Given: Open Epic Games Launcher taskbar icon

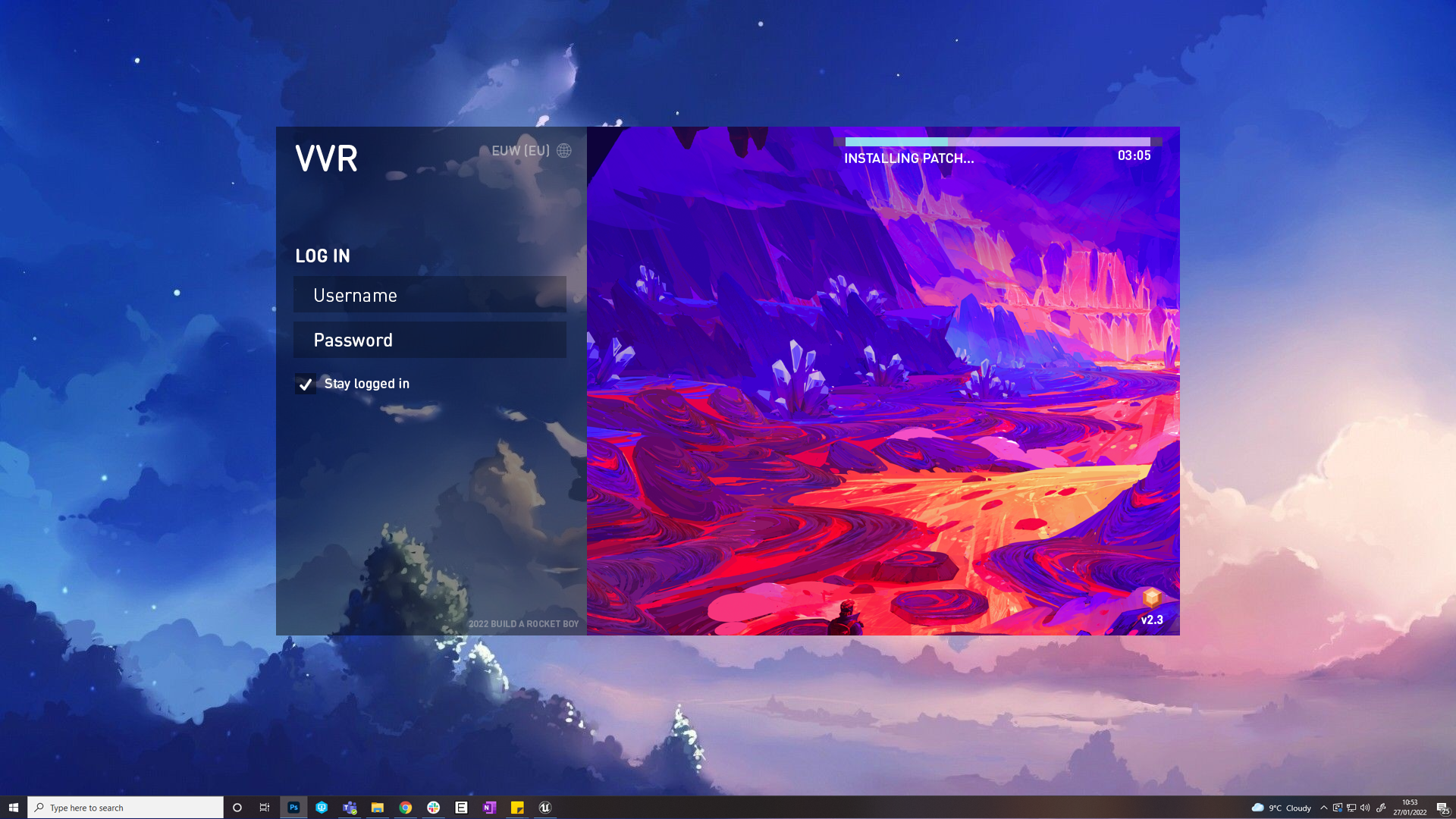Looking at the screenshot, I should pos(461,808).
